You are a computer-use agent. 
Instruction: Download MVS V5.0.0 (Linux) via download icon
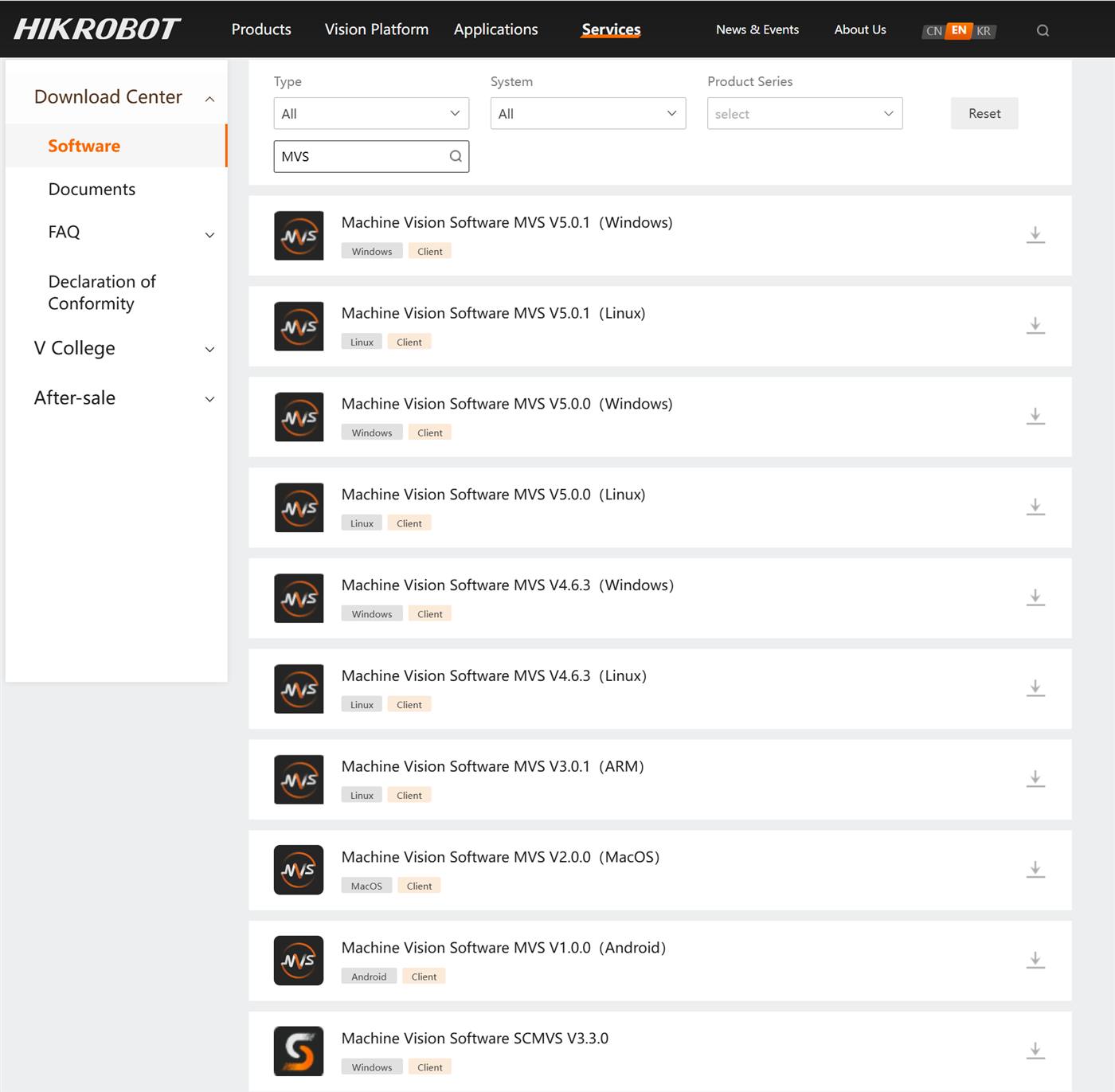click(1035, 507)
